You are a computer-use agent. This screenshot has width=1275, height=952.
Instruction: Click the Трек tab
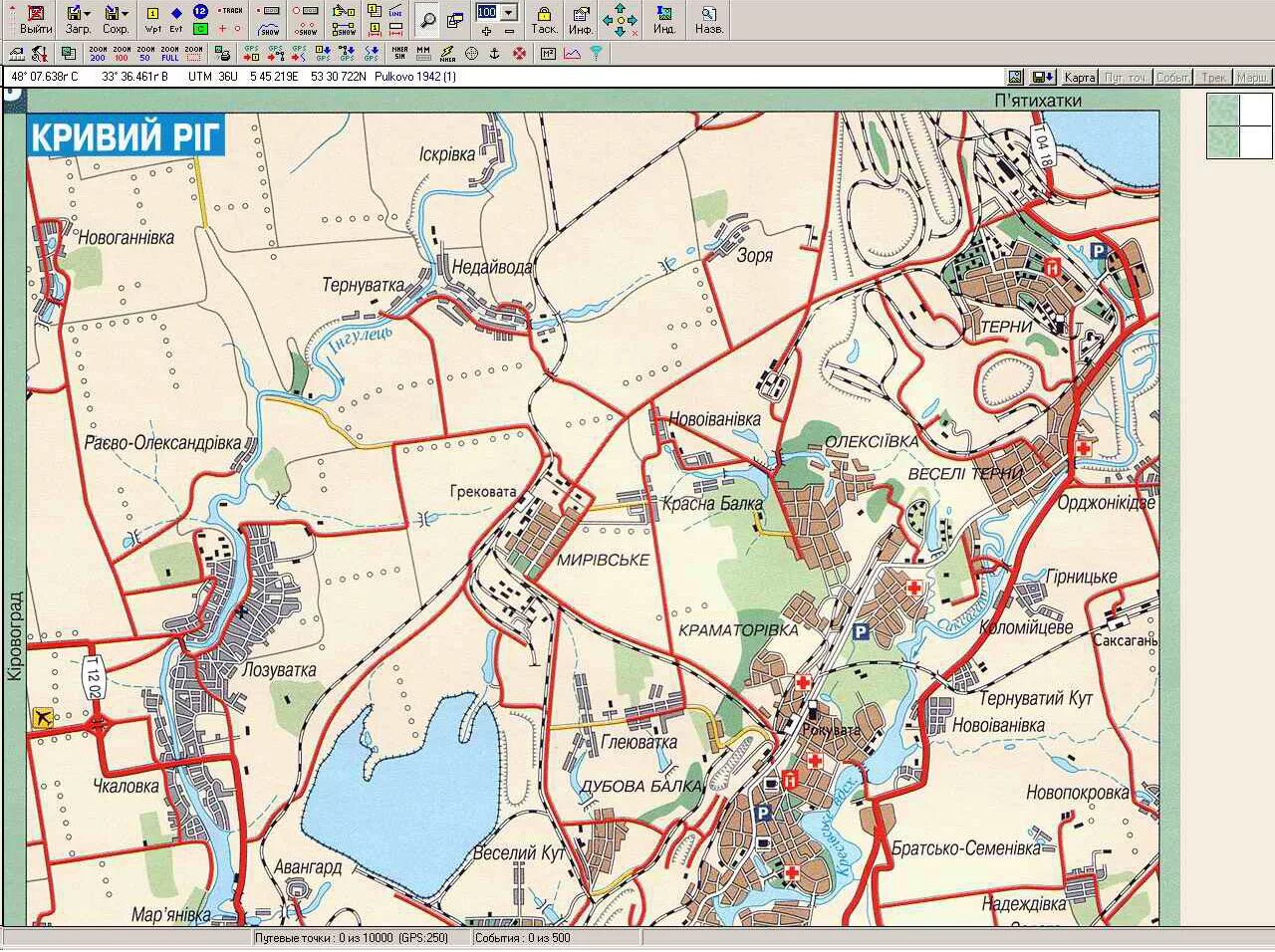(1213, 77)
